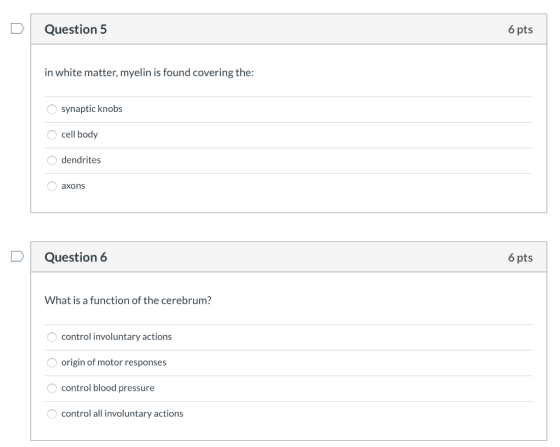Flag Question 6 with the bookmark icon
The image size is (560, 447).
[17, 256]
